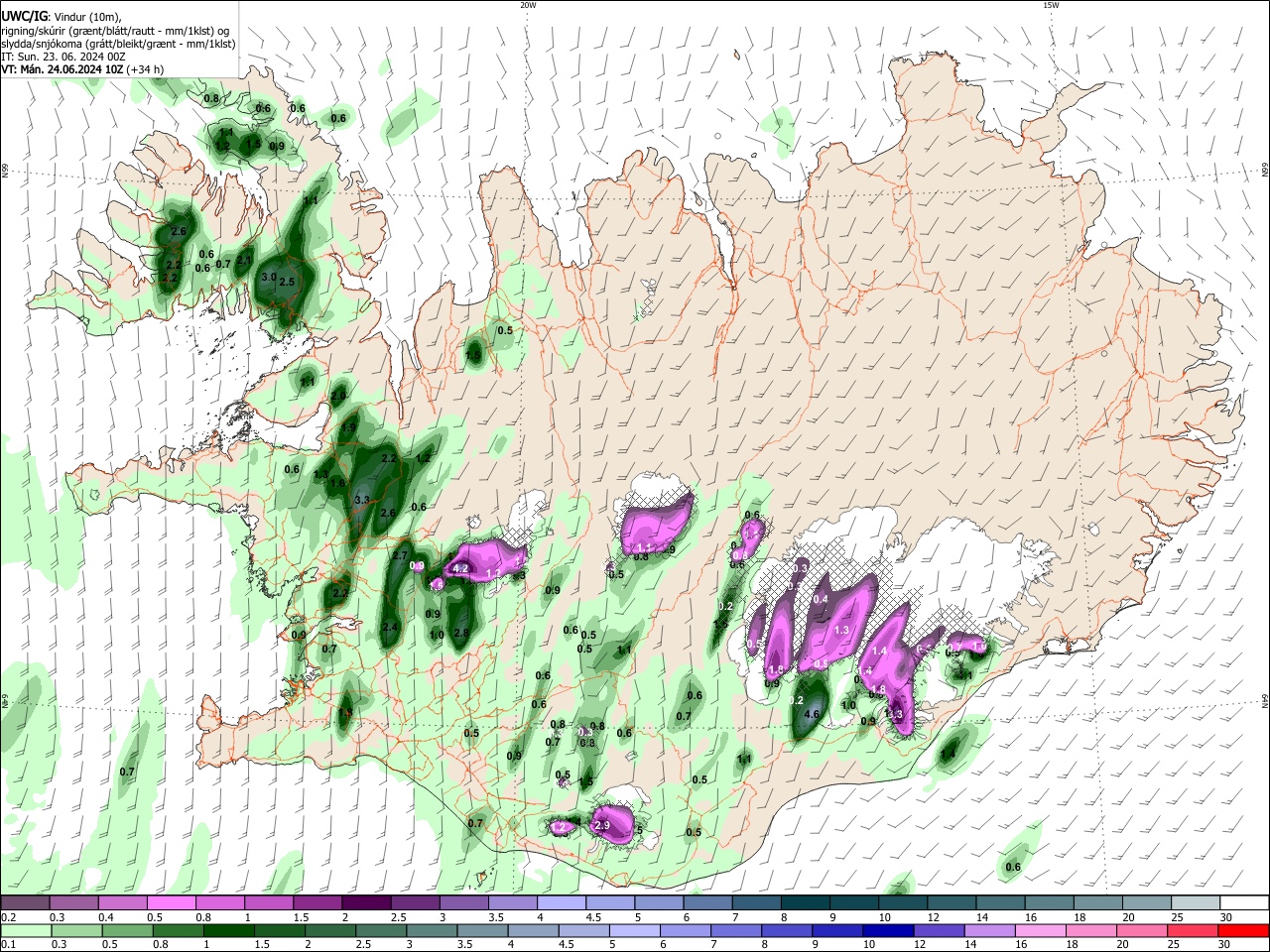Click the 'IT: Sun. 23. 06. 2024 00Z' line

tap(63, 57)
